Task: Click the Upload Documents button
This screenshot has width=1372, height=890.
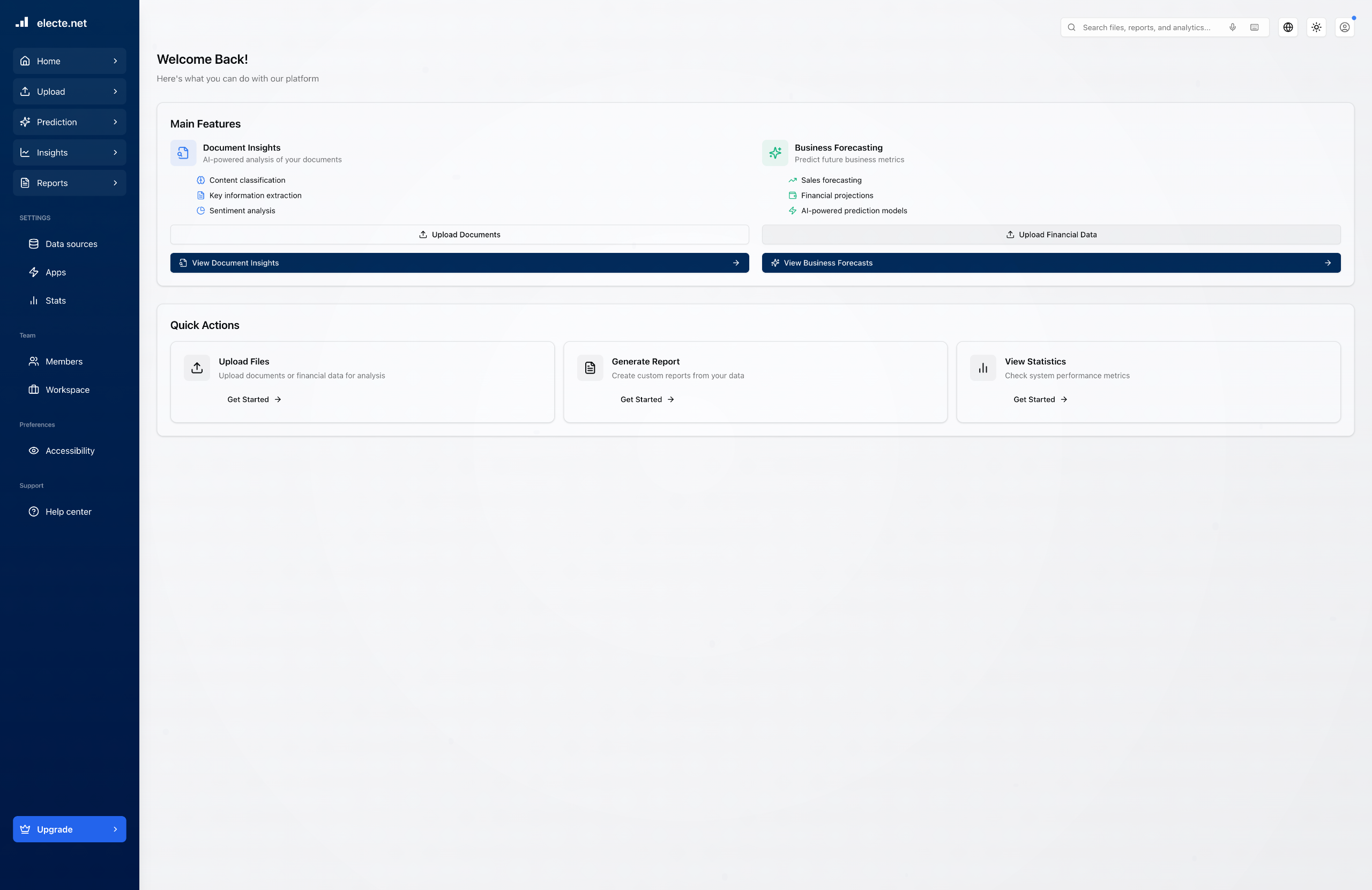Action: [459, 235]
